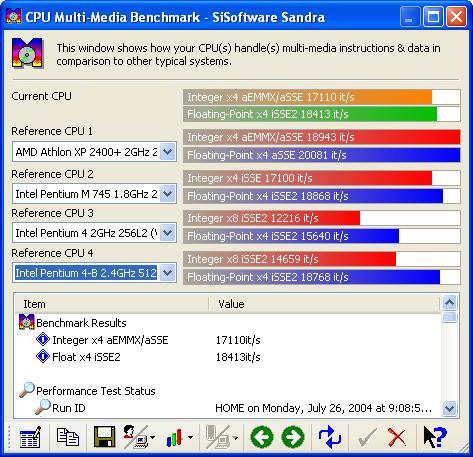
Task: Click the HOME on Monday, July 26 value
Action: (x=323, y=408)
